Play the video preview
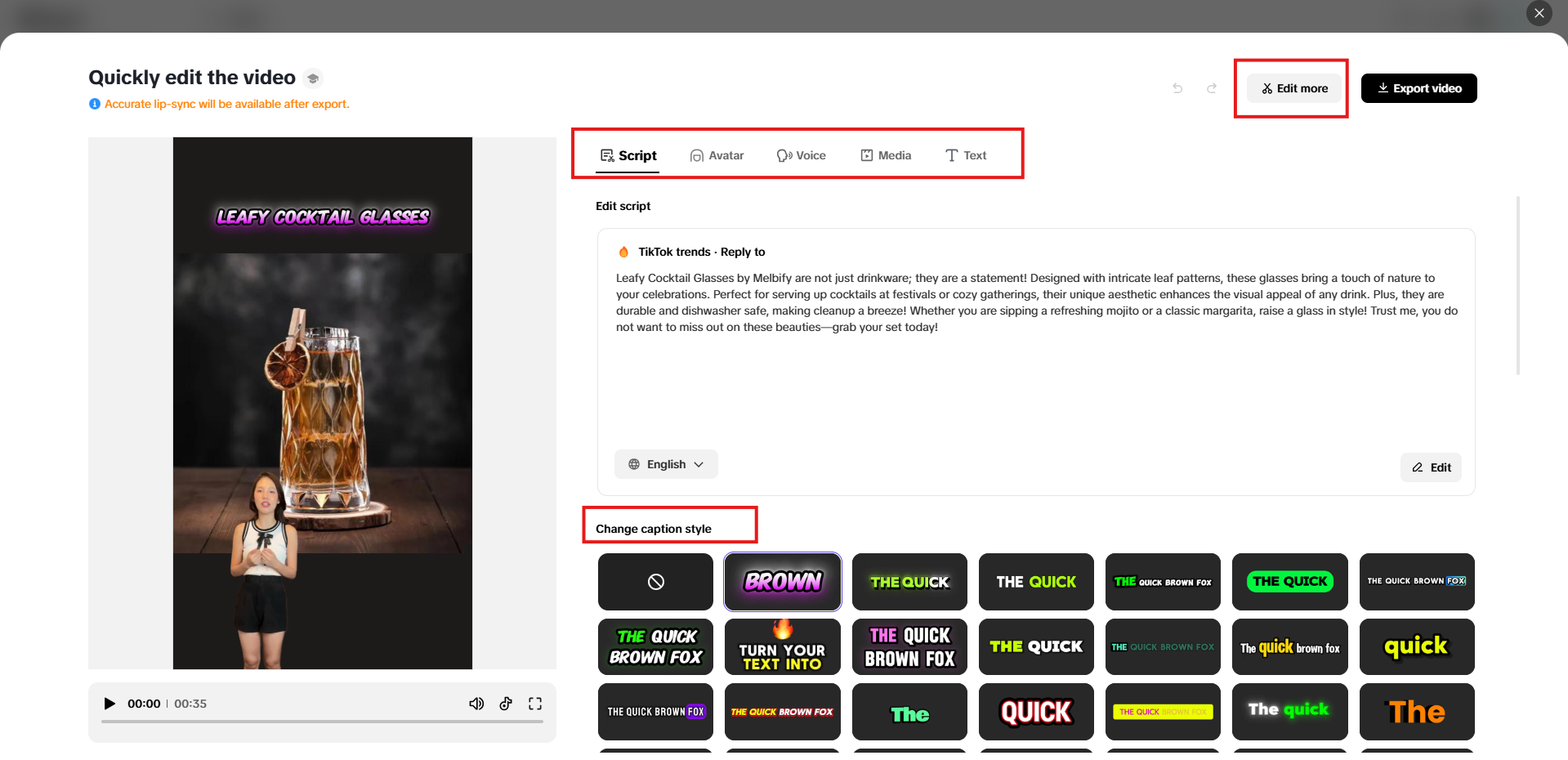1568x760 pixels. [x=109, y=704]
